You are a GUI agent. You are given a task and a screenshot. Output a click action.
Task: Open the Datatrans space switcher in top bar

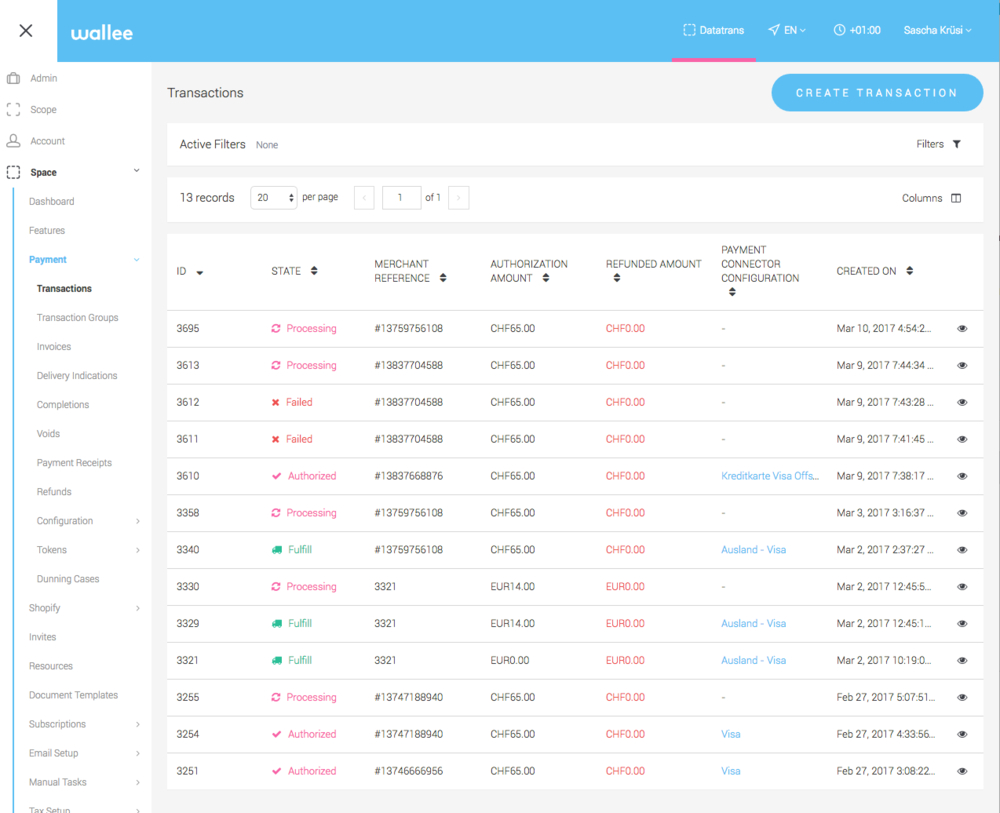(x=714, y=30)
